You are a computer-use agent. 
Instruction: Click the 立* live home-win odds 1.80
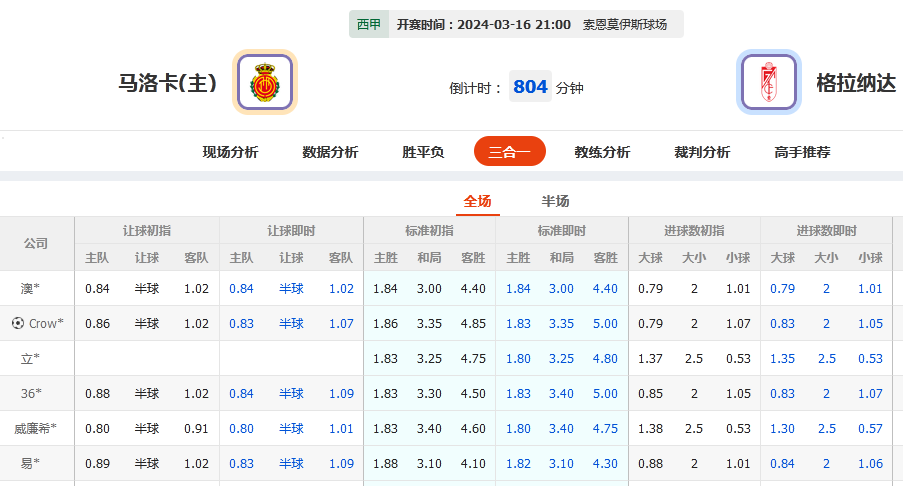click(518, 358)
